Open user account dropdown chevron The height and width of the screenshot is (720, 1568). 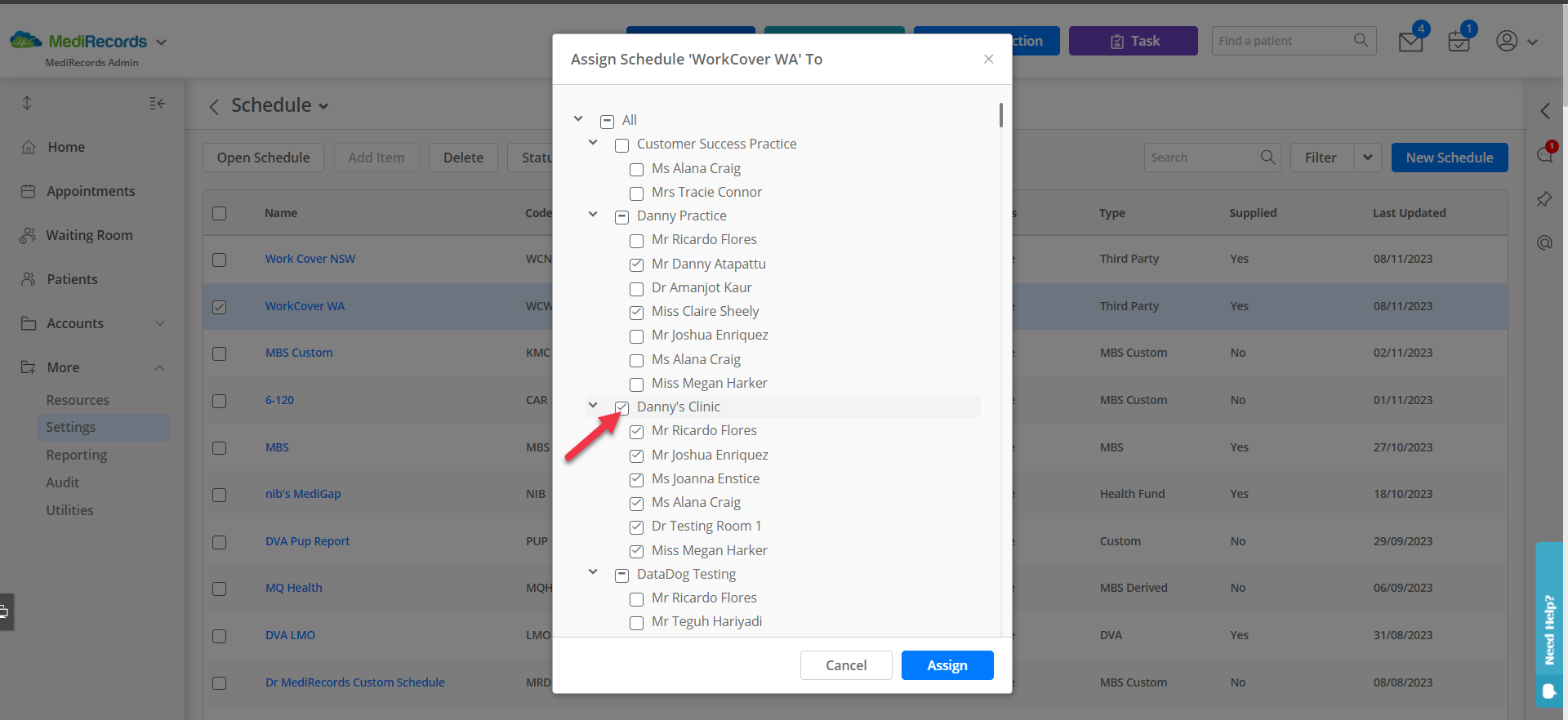[1532, 42]
